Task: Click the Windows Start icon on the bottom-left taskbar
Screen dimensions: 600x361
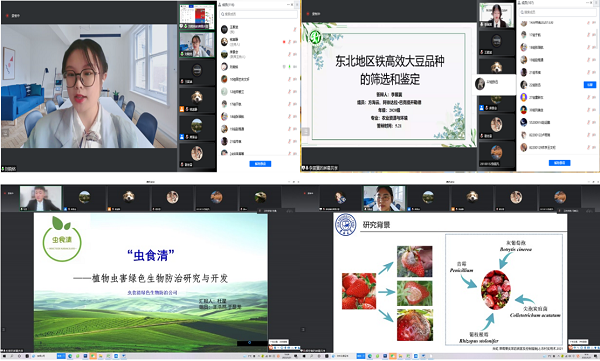Action: [x=3, y=356]
